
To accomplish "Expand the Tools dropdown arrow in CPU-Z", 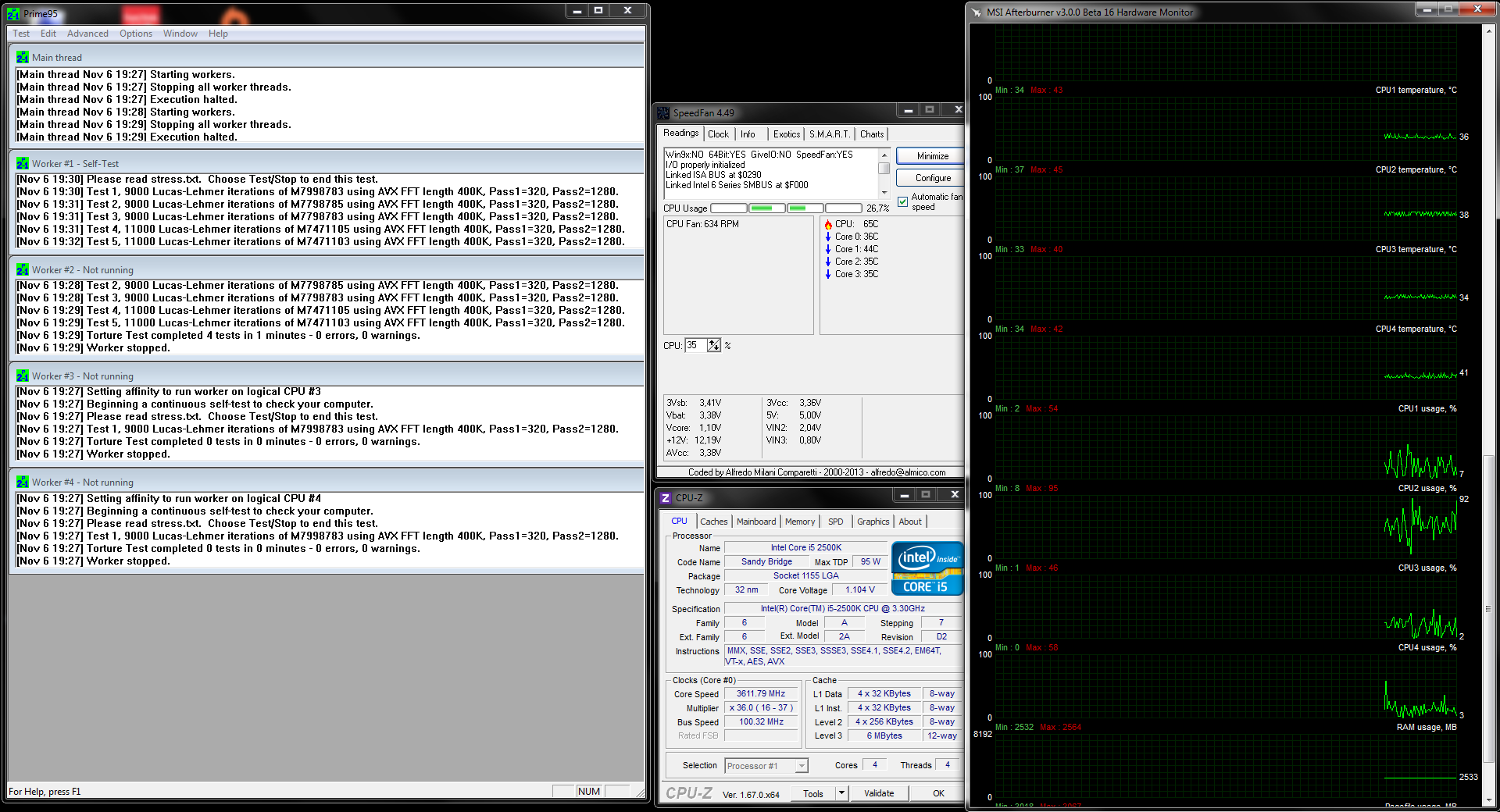I will pos(841,793).
